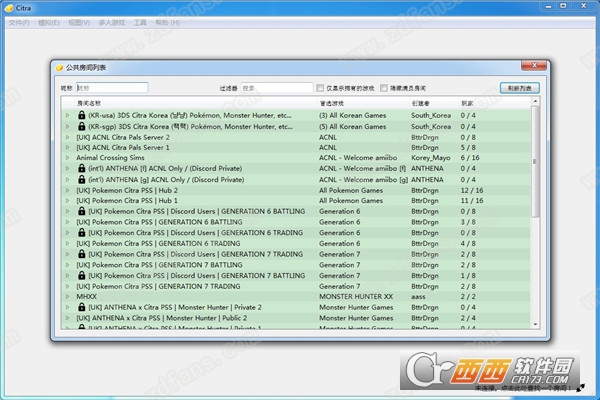Image resolution: width=600 pixels, height=400 pixels.
Task: Click the lock icon on KR-usa Korea room
Action: coord(81,115)
